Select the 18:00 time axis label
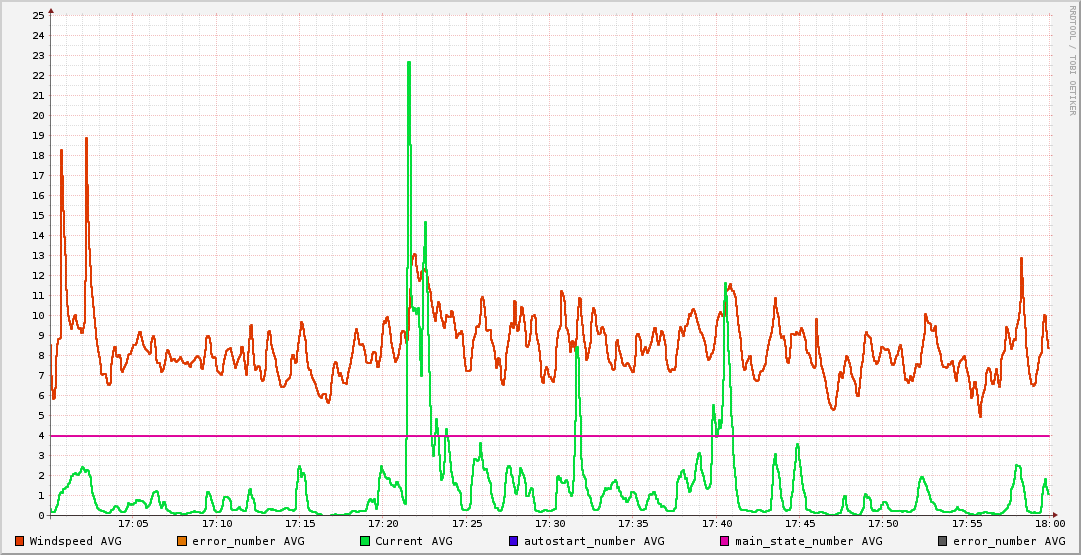The height and width of the screenshot is (555, 1081). point(1050,523)
